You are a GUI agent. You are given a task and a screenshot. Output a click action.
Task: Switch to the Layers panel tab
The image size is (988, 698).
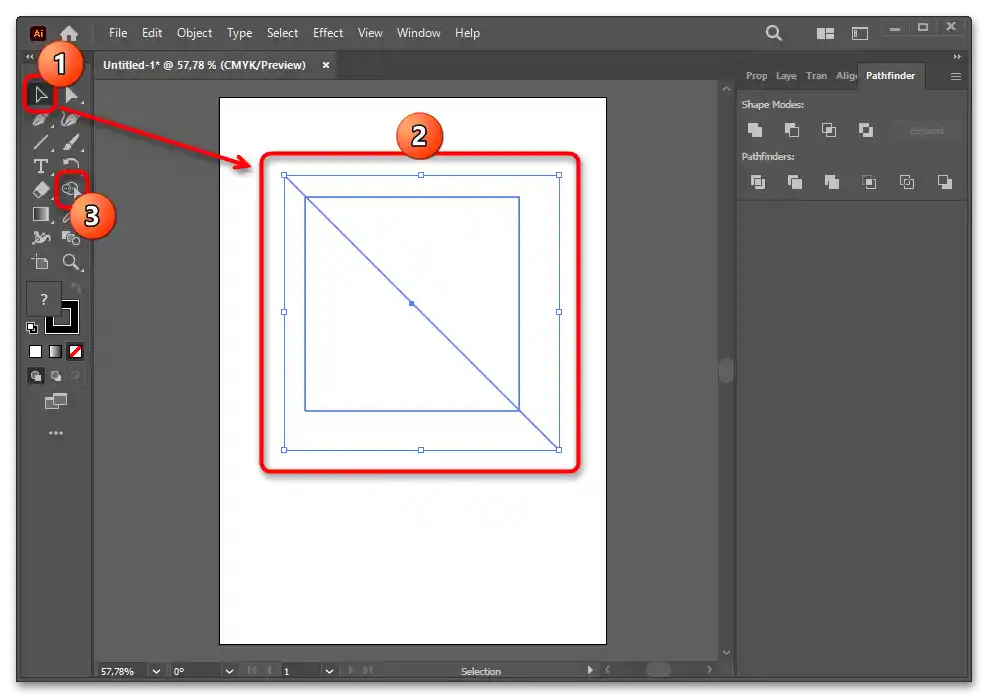point(786,76)
